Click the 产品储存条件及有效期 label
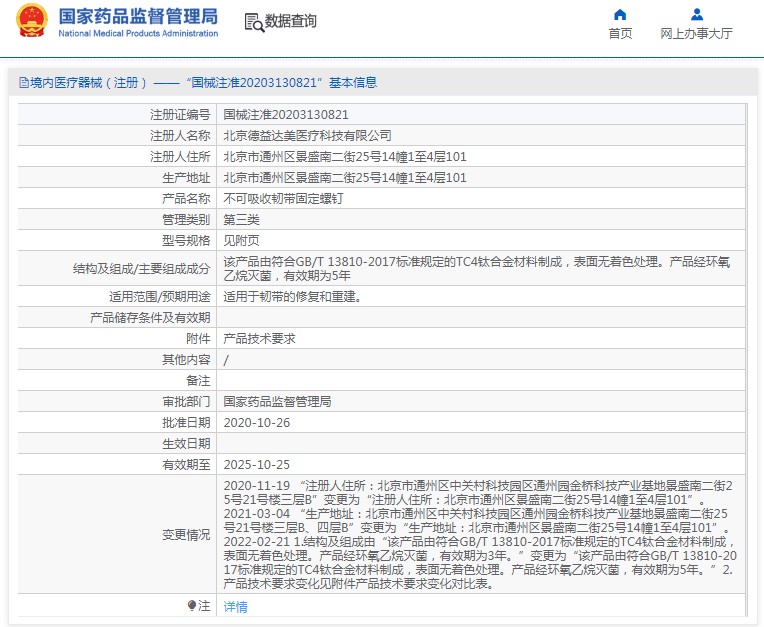 [x=150, y=318]
